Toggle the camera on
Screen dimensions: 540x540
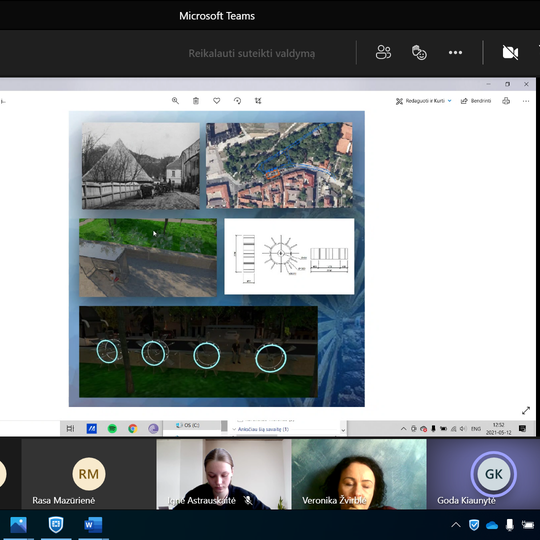[510, 53]
